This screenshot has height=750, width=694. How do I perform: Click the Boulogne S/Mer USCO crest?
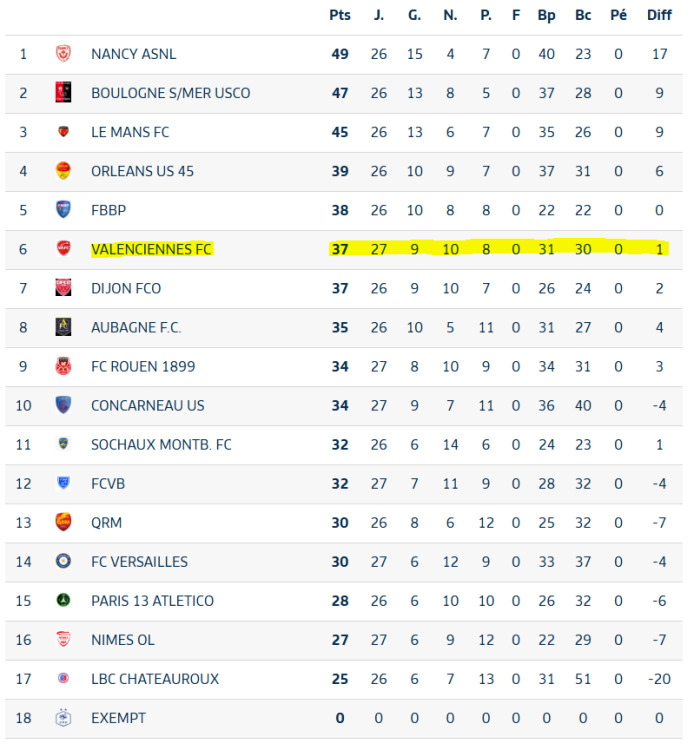coord(63,93)
